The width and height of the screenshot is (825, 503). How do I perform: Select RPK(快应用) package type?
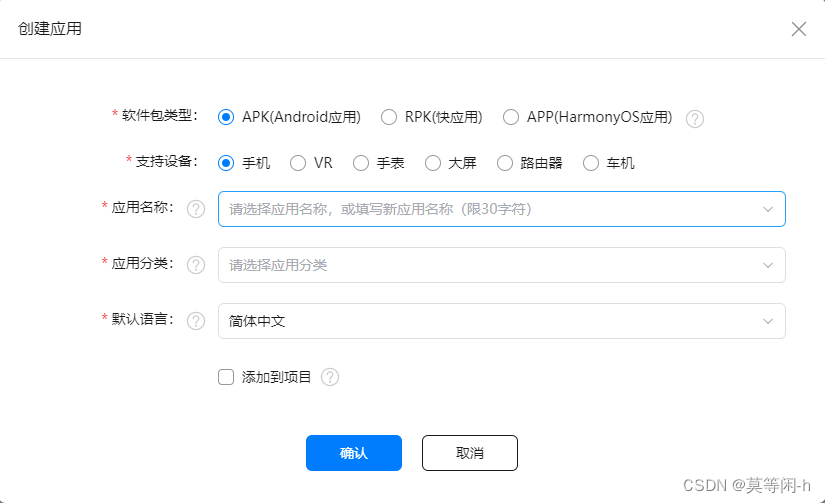point(389,117)
